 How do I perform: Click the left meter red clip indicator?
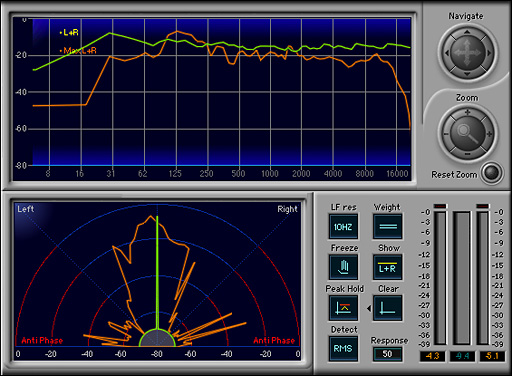[440, 206]
